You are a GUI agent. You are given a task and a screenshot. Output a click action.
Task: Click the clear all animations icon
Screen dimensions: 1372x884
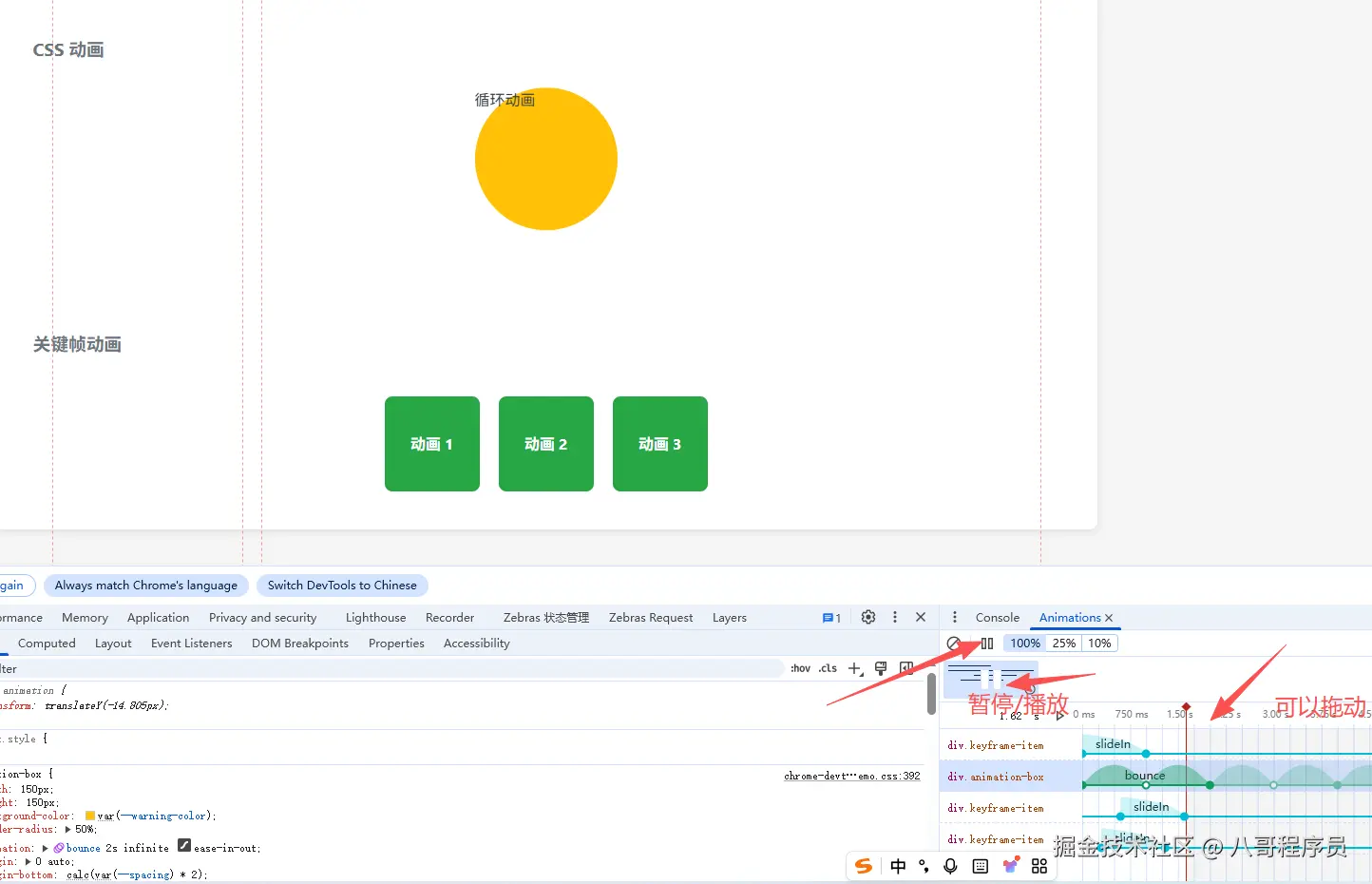[954, 644]
